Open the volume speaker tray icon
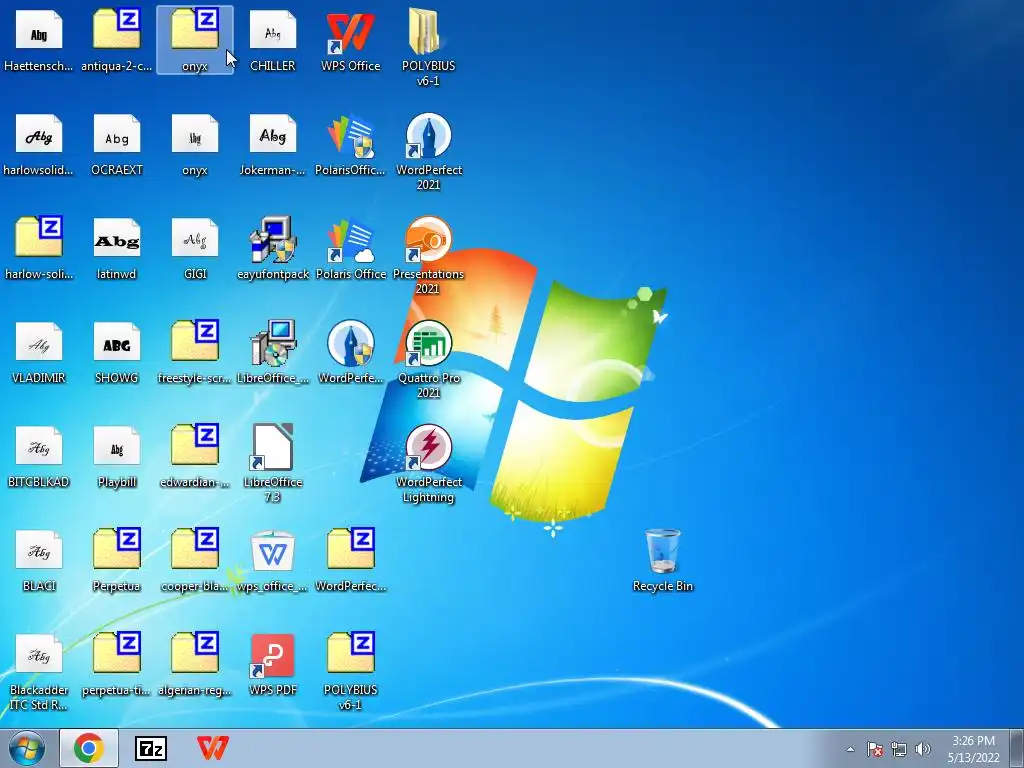 tap(923, 749)
